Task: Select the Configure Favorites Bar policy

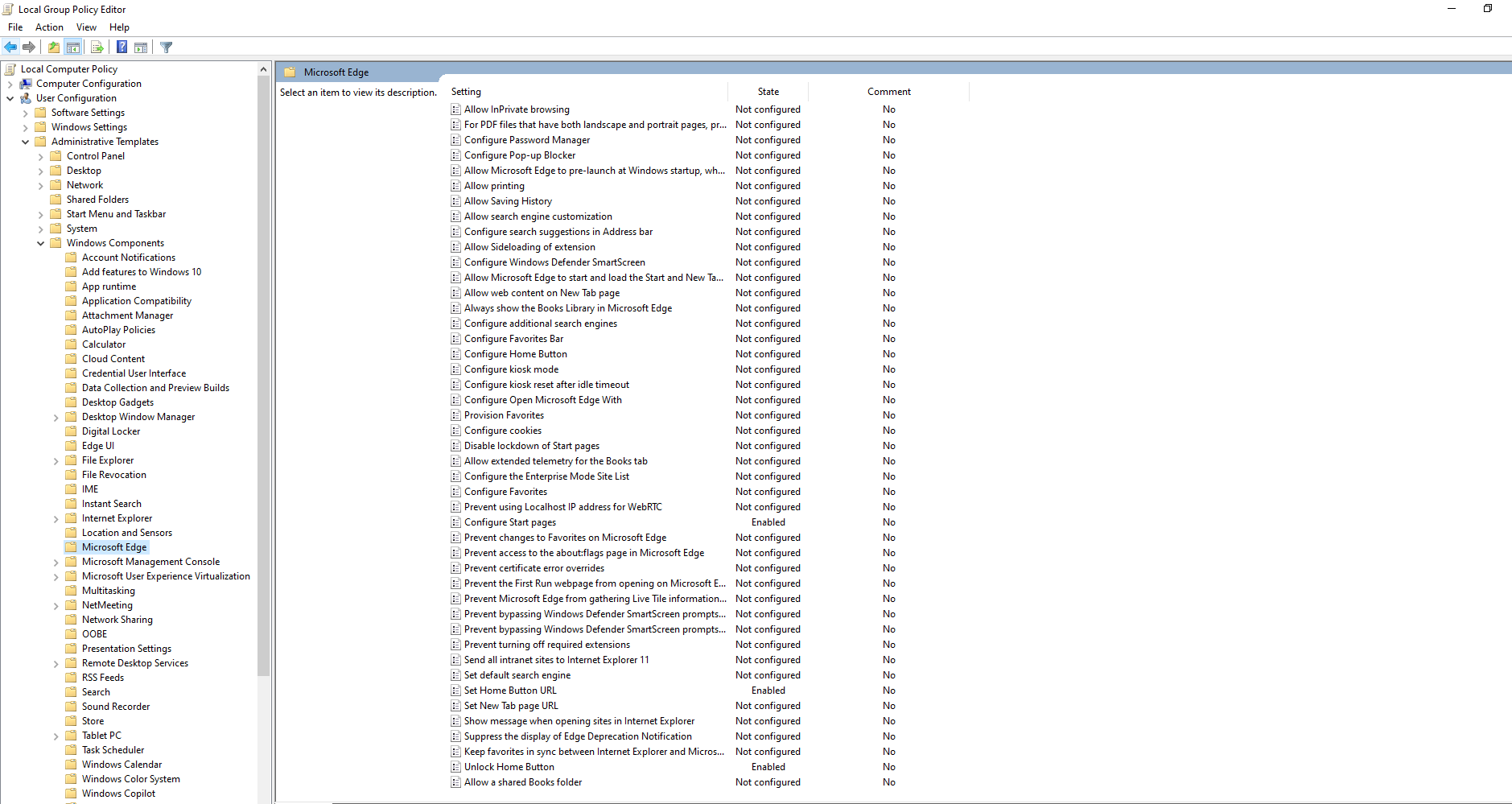Action: 513,339
